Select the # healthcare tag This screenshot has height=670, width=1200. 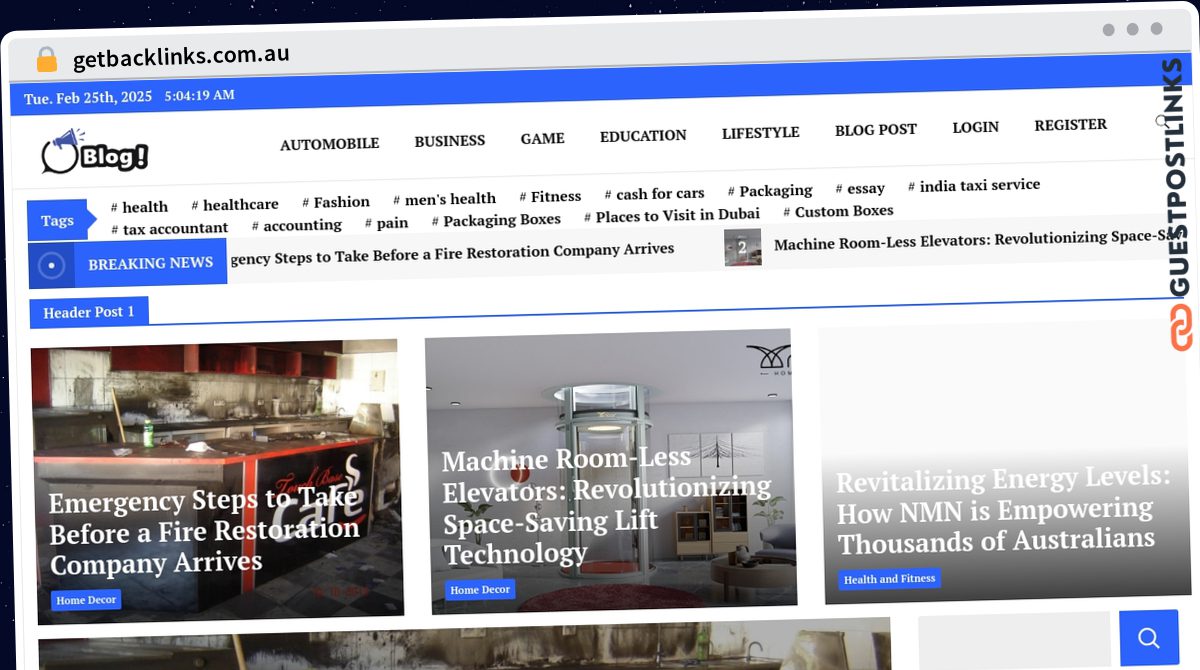[x=235, y=205]
